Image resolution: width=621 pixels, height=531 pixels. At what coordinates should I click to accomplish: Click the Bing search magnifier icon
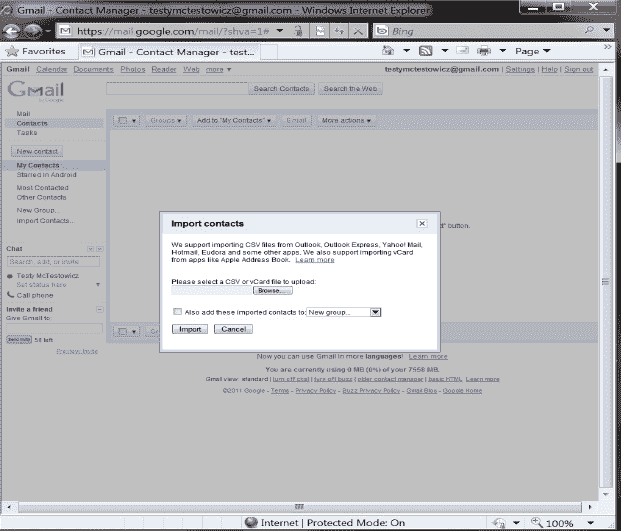(590, 30)
